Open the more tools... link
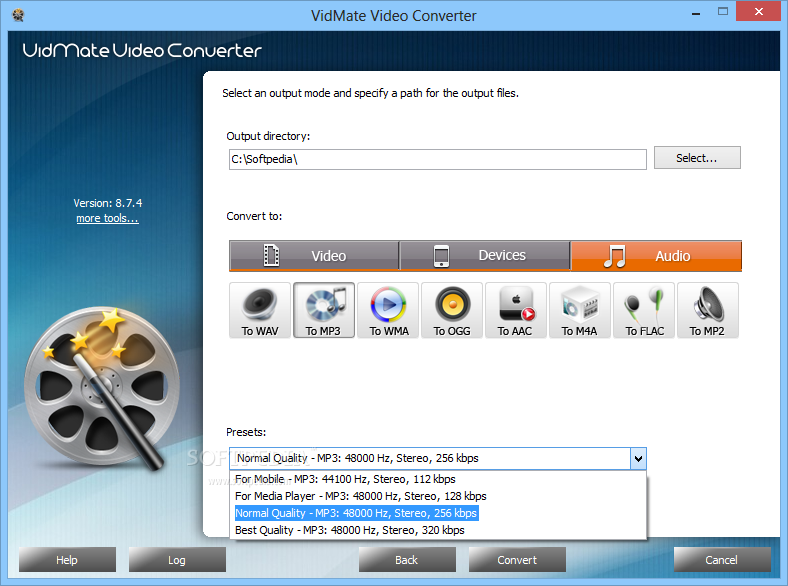This screenshot has width=788, height=586. [x=107, y=218]
